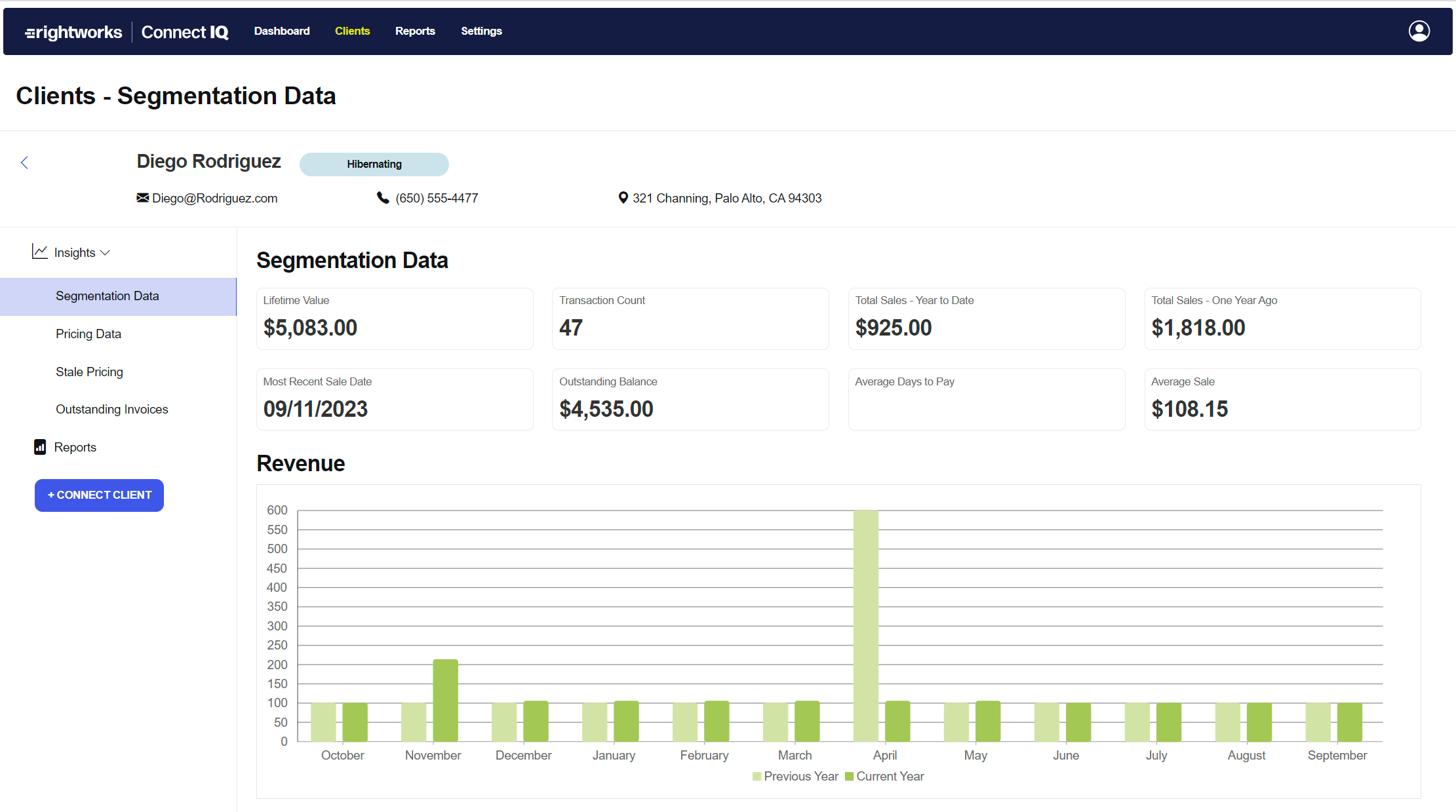
Task: Click the email envelope icon
Action: [142, 197]
